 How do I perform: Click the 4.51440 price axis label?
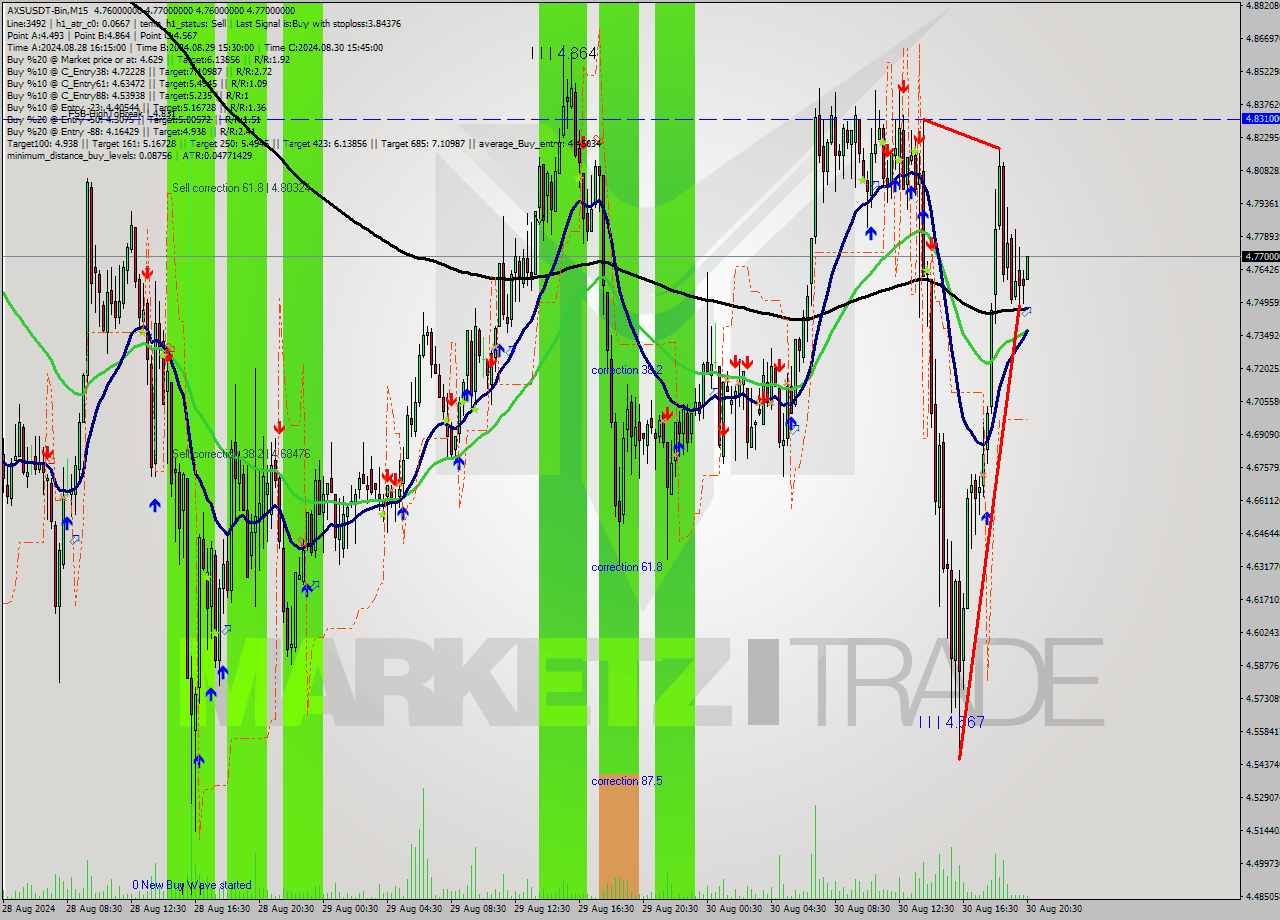pyautogui.click(x=1262, y=830)
